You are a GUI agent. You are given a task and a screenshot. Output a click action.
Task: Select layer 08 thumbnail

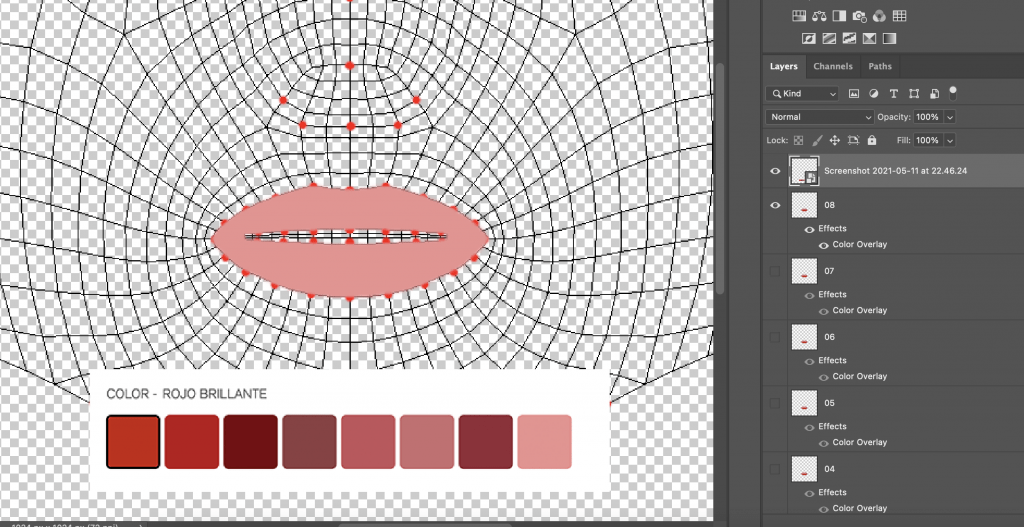click(x=804, y=205)
